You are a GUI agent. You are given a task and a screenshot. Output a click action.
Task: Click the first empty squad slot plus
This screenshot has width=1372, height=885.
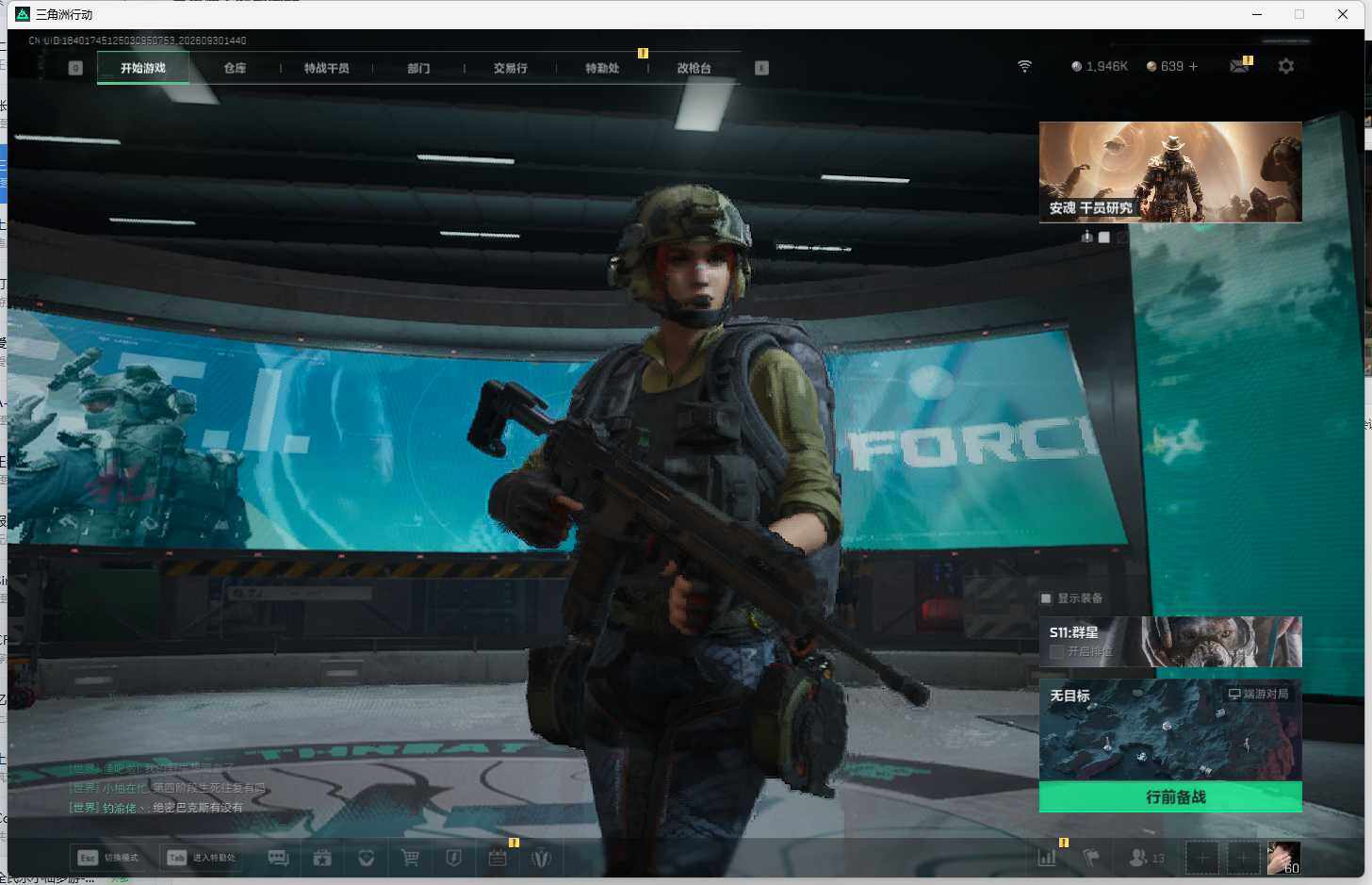tap(1201, 858)
